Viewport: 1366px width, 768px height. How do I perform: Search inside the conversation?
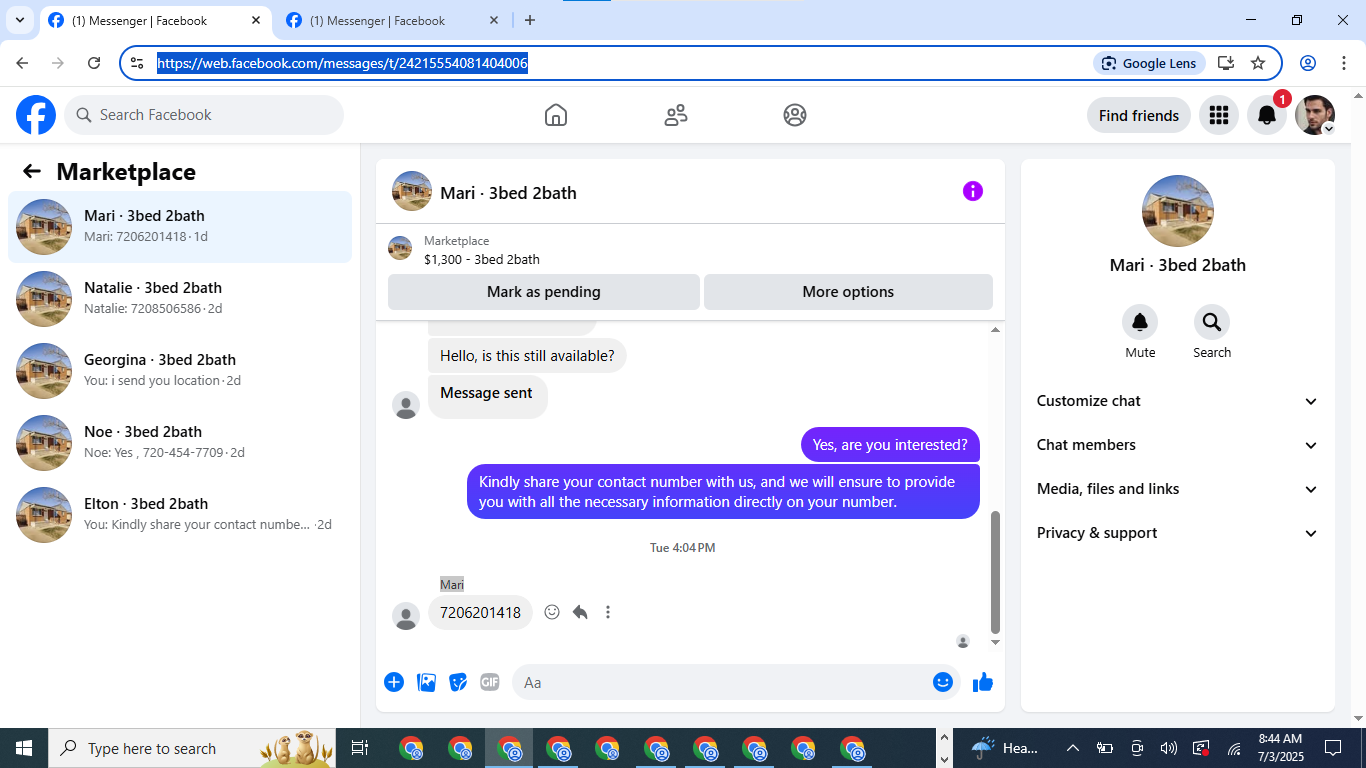coord(1212,322)
